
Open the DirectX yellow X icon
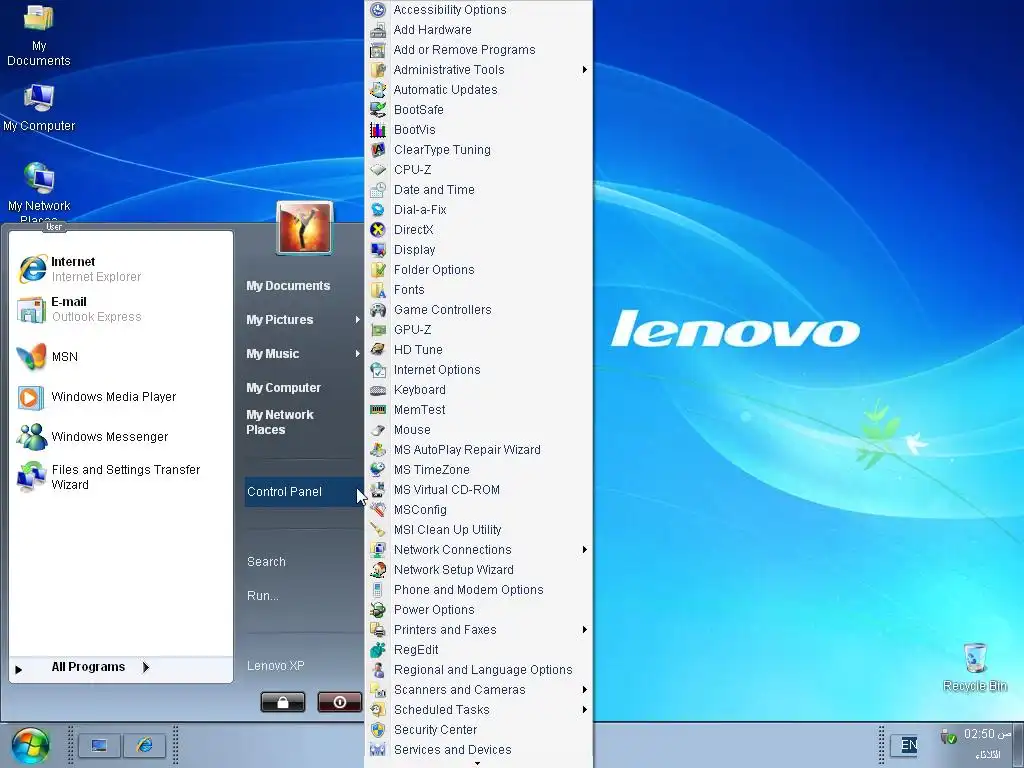tap(377, 230)
